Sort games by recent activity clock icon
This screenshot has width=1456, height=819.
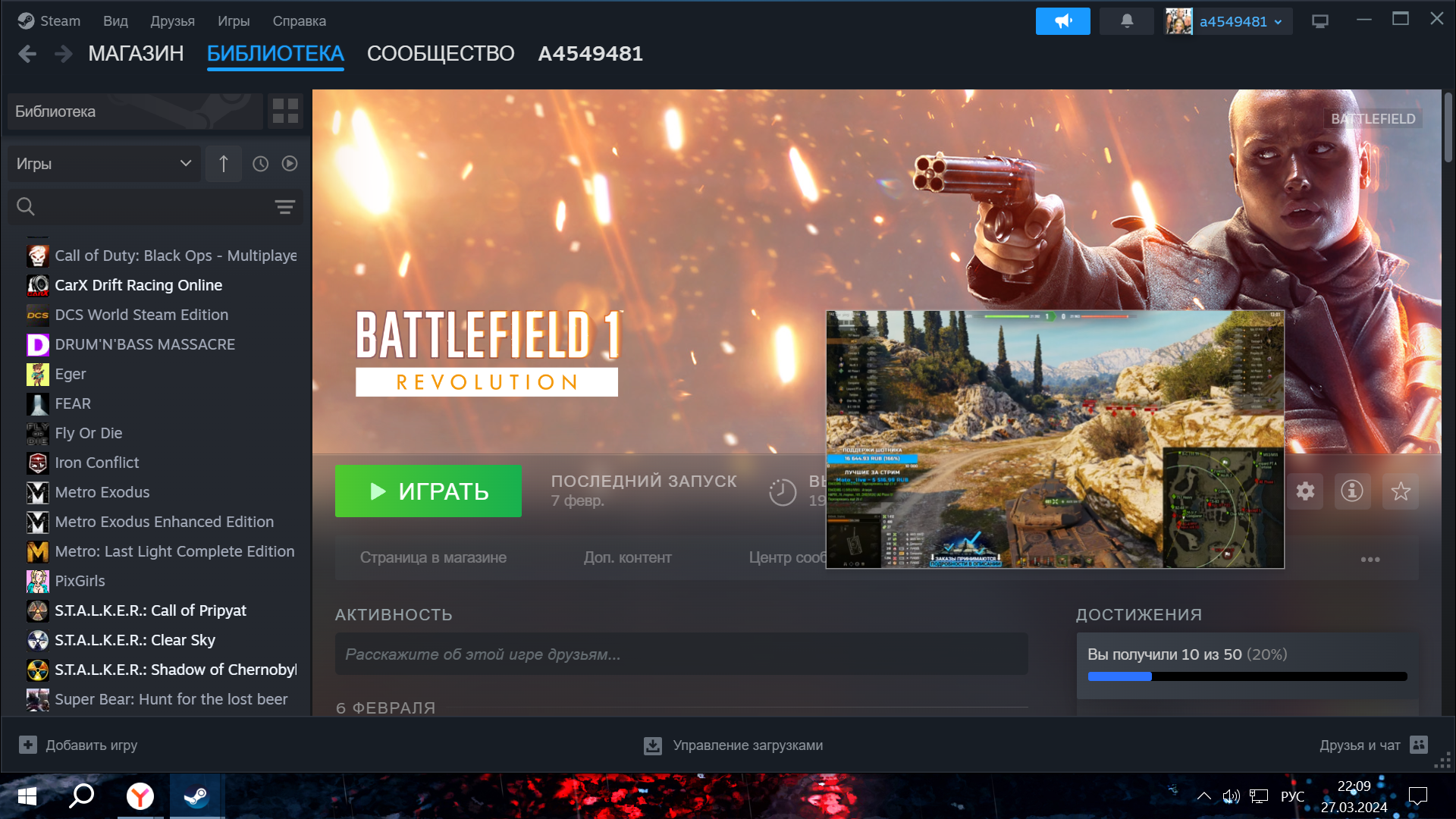click(260, 164)
